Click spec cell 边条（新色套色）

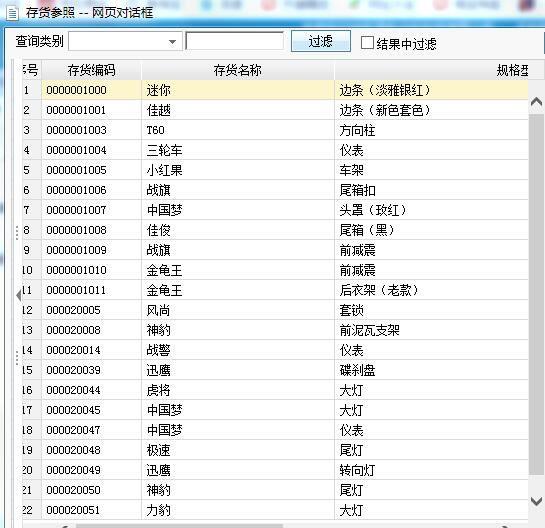tap(431, 111)
